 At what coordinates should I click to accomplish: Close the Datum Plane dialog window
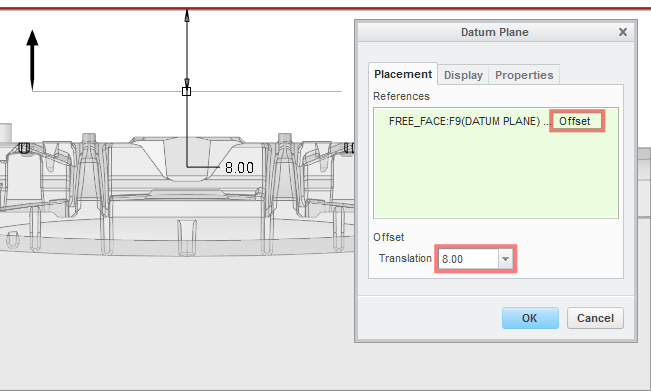pyautogui.click(x=622, y=32)
